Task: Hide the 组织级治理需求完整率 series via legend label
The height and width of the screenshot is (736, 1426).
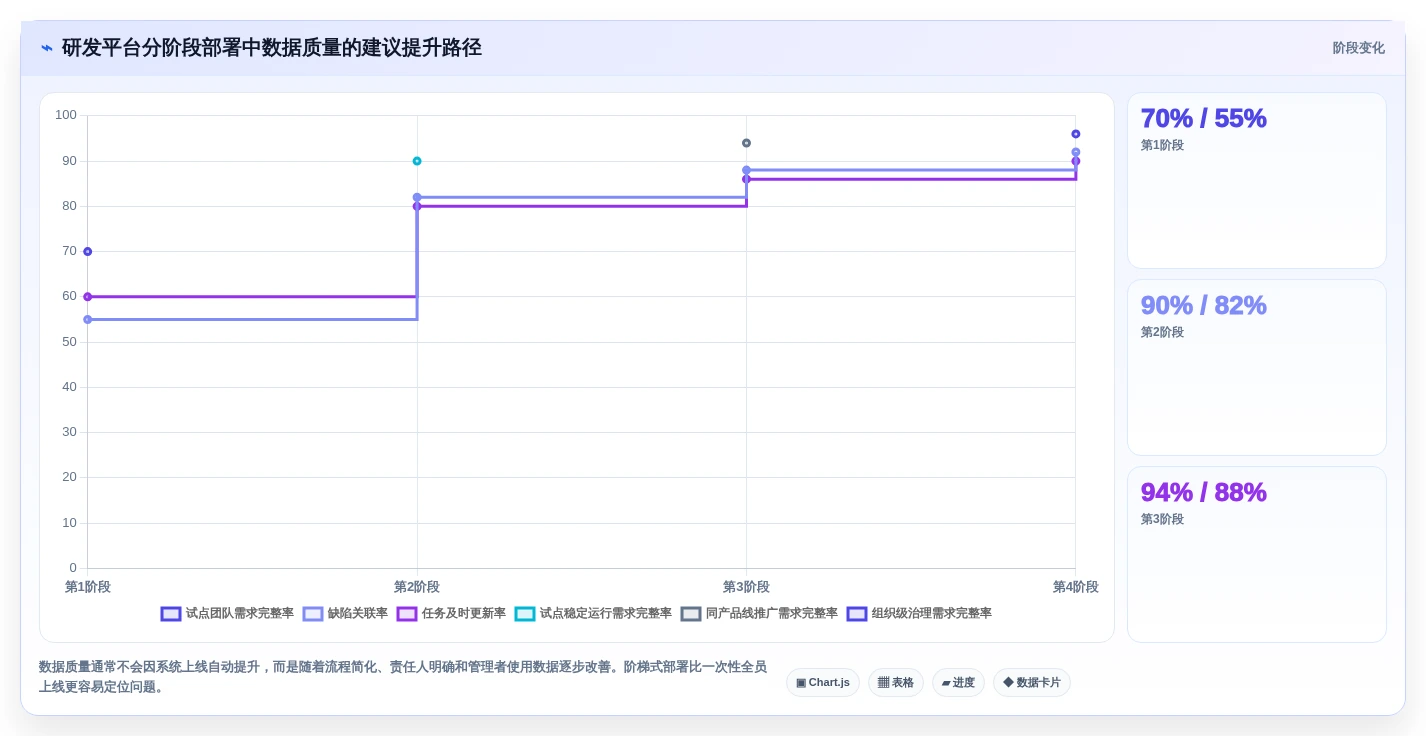Action: click(932, 614)
